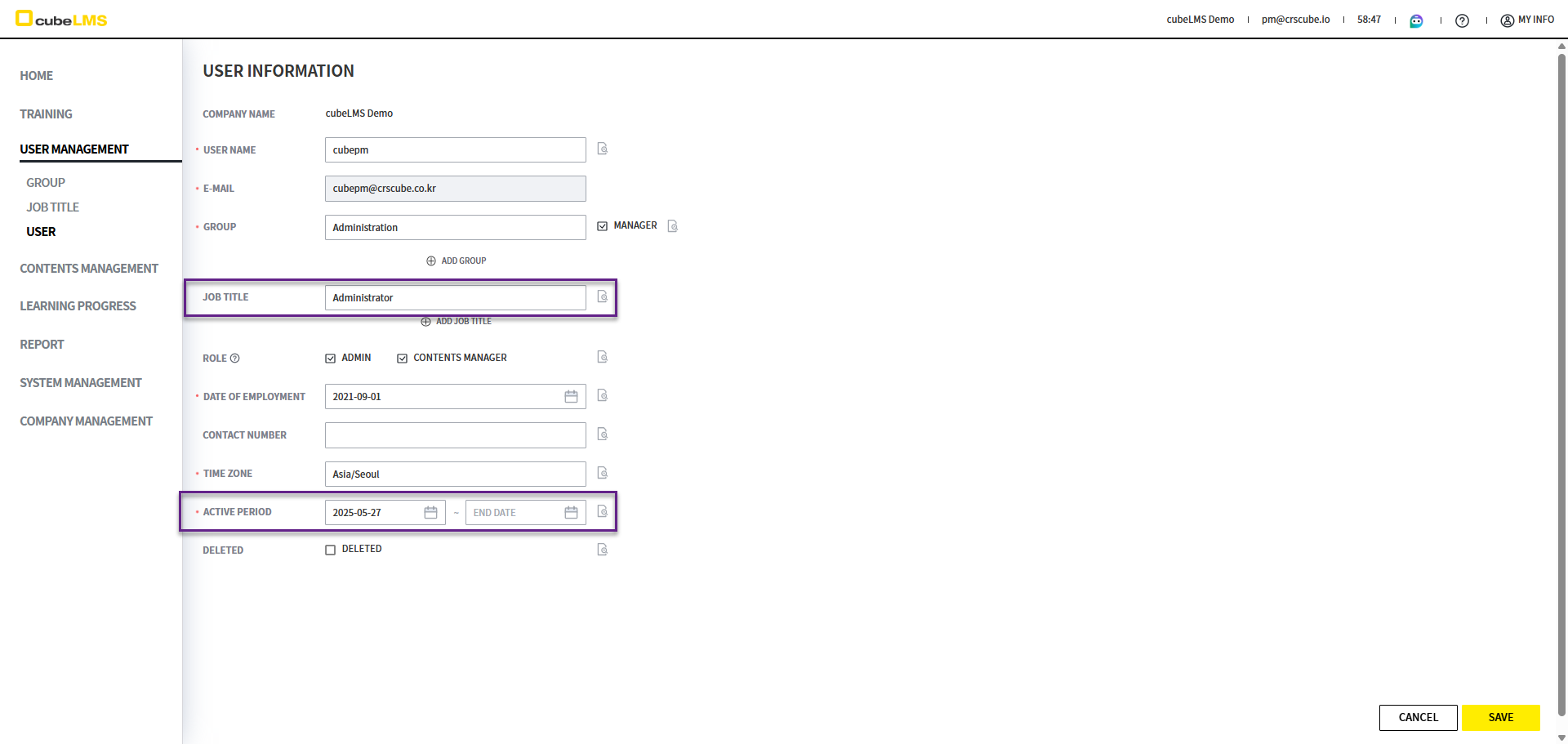Screen dimensions: 1568x744
Task: Click the history icon next to Job Title
Action: coord(602,296)
